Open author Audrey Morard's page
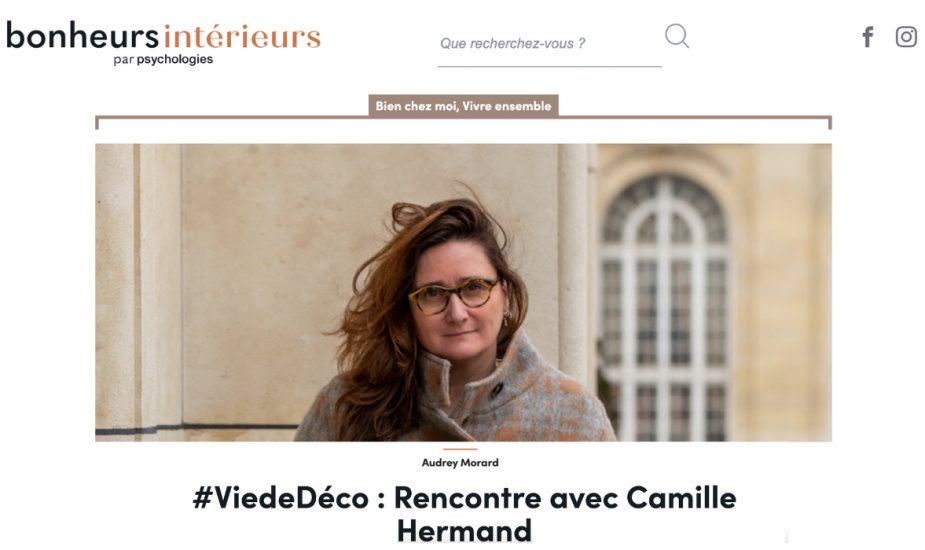The height and width of the screenshot is (550, 925). click(460, 463)
